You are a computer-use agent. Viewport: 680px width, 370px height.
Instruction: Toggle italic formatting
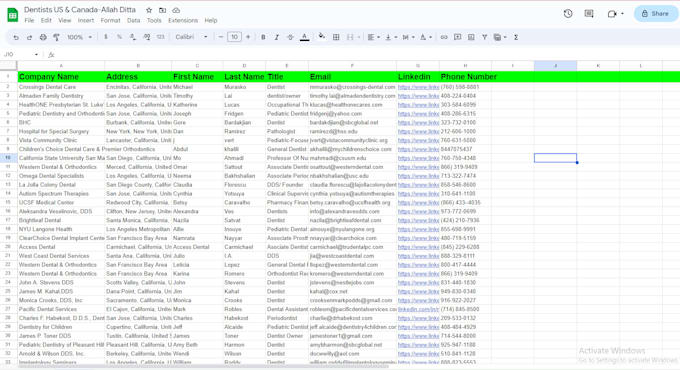click(277, 37)
